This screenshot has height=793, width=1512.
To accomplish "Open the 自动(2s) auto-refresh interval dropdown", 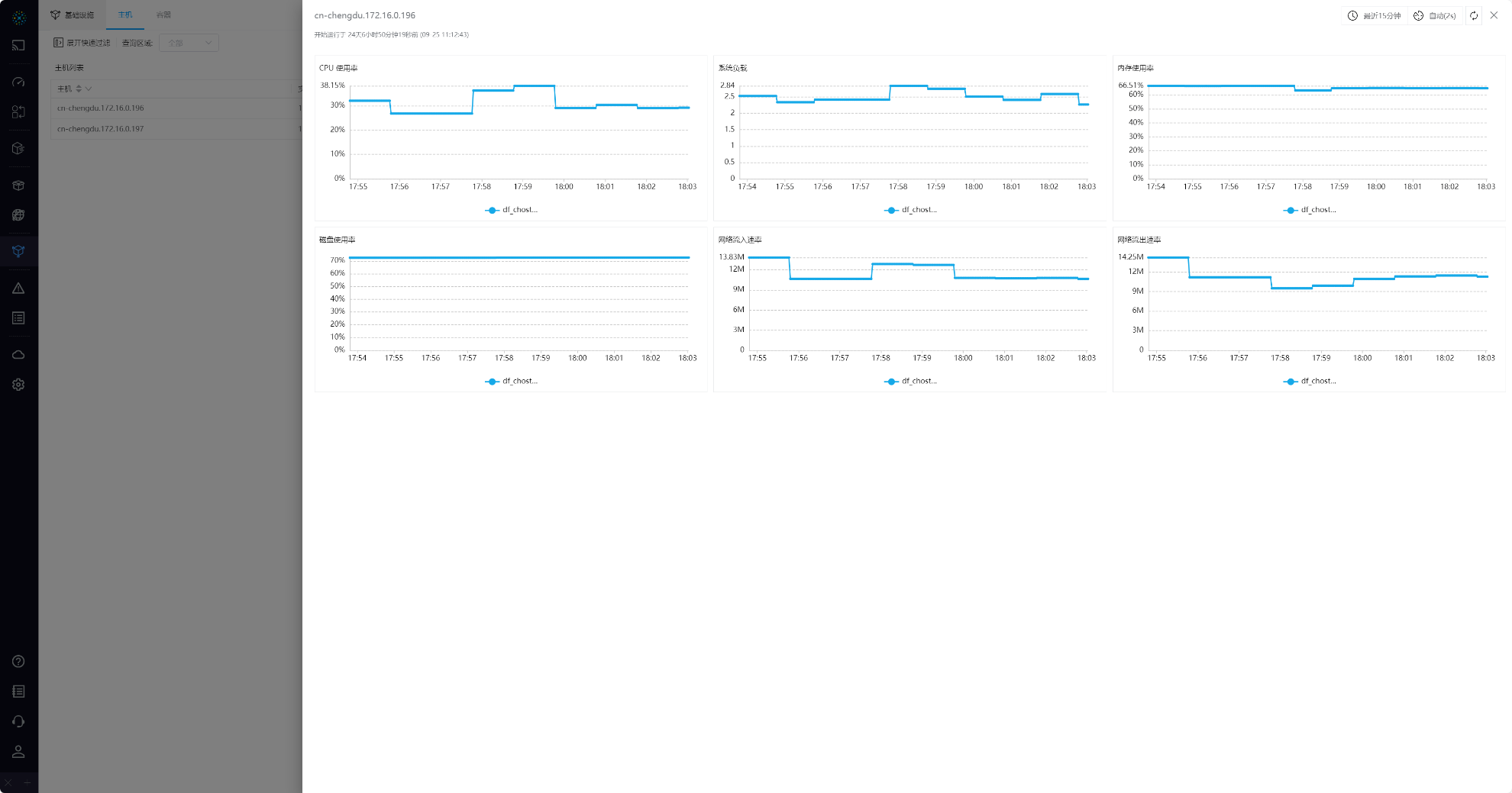I will tap(1435, 15).
